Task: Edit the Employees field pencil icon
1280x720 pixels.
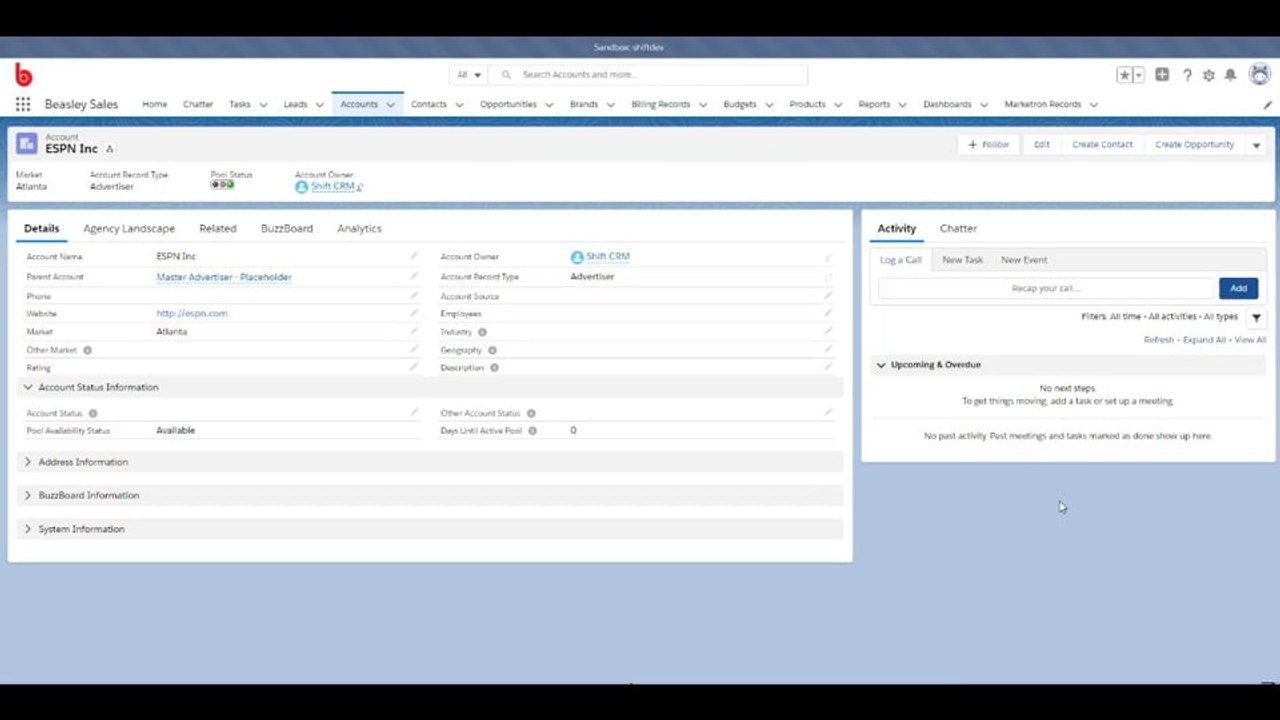Action: 828,314
